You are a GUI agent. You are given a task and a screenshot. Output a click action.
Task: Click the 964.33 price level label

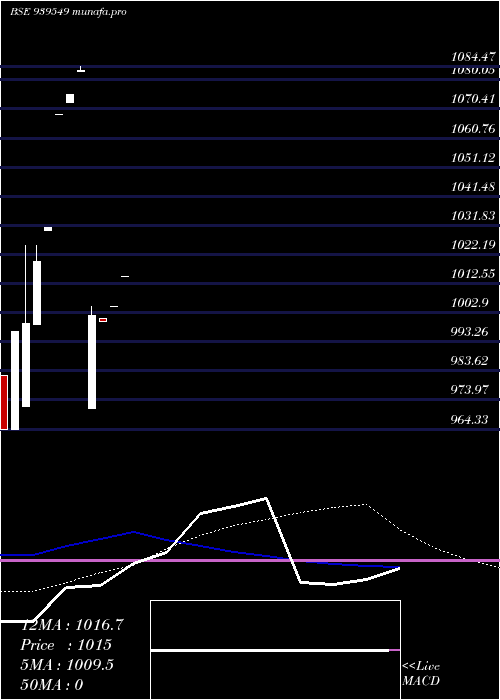click(470, 420)
